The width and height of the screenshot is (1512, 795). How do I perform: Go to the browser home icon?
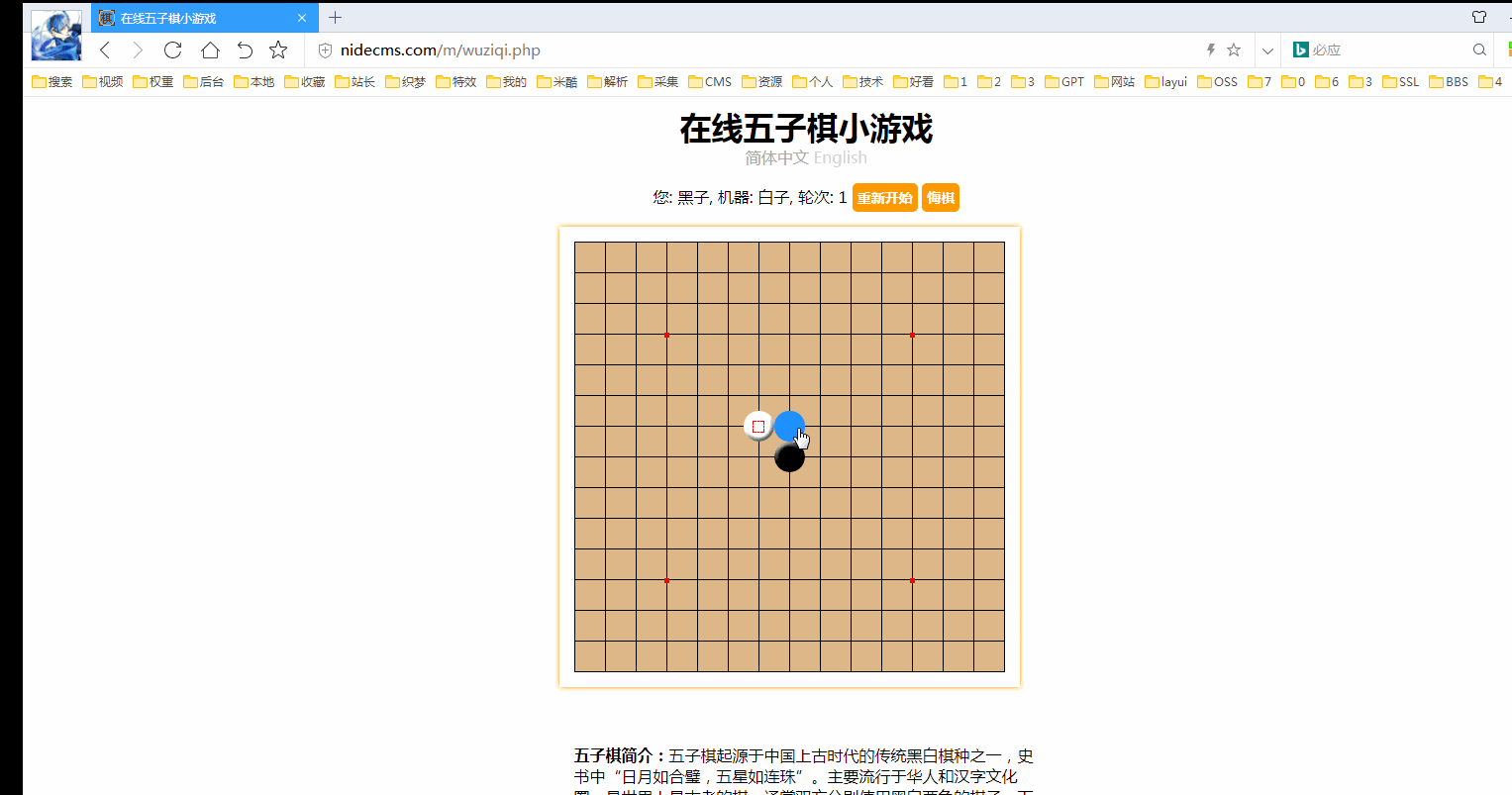click(x=210, y=50)
